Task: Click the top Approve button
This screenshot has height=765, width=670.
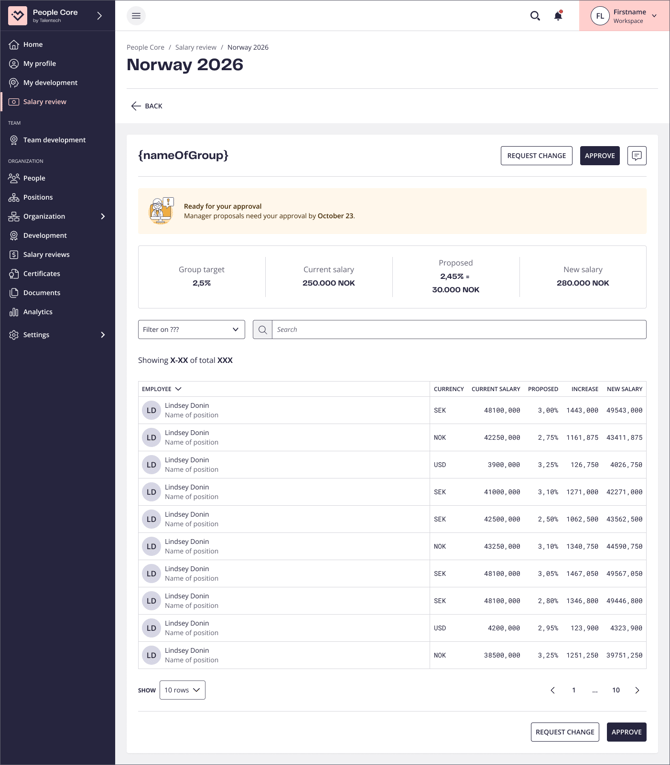Action: point(600,156)
